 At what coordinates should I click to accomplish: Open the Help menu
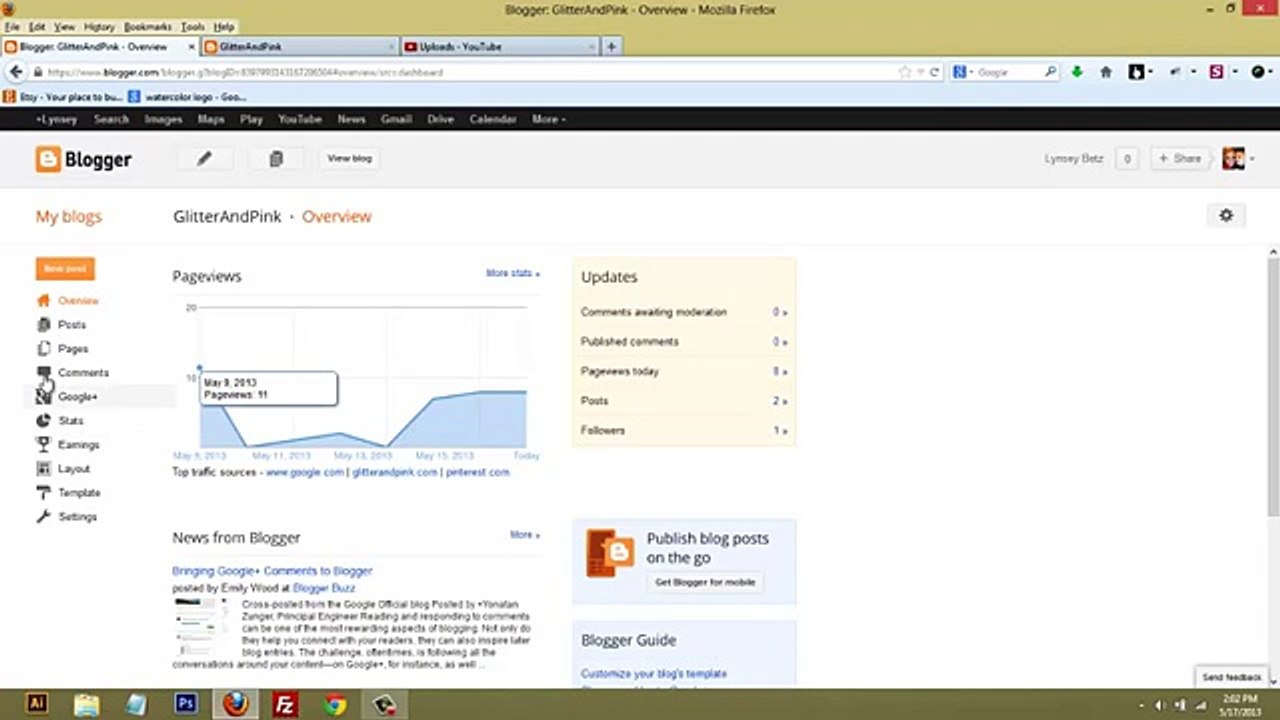click(224, 27)
